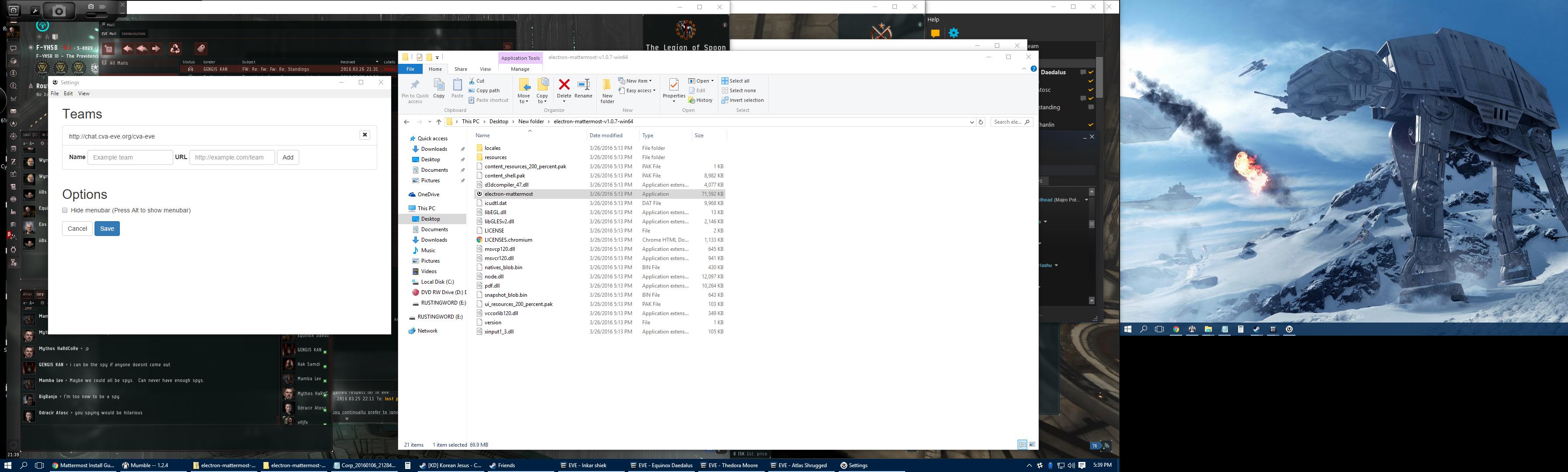Toggle Hide menubar checkbox

coord(65,211)
